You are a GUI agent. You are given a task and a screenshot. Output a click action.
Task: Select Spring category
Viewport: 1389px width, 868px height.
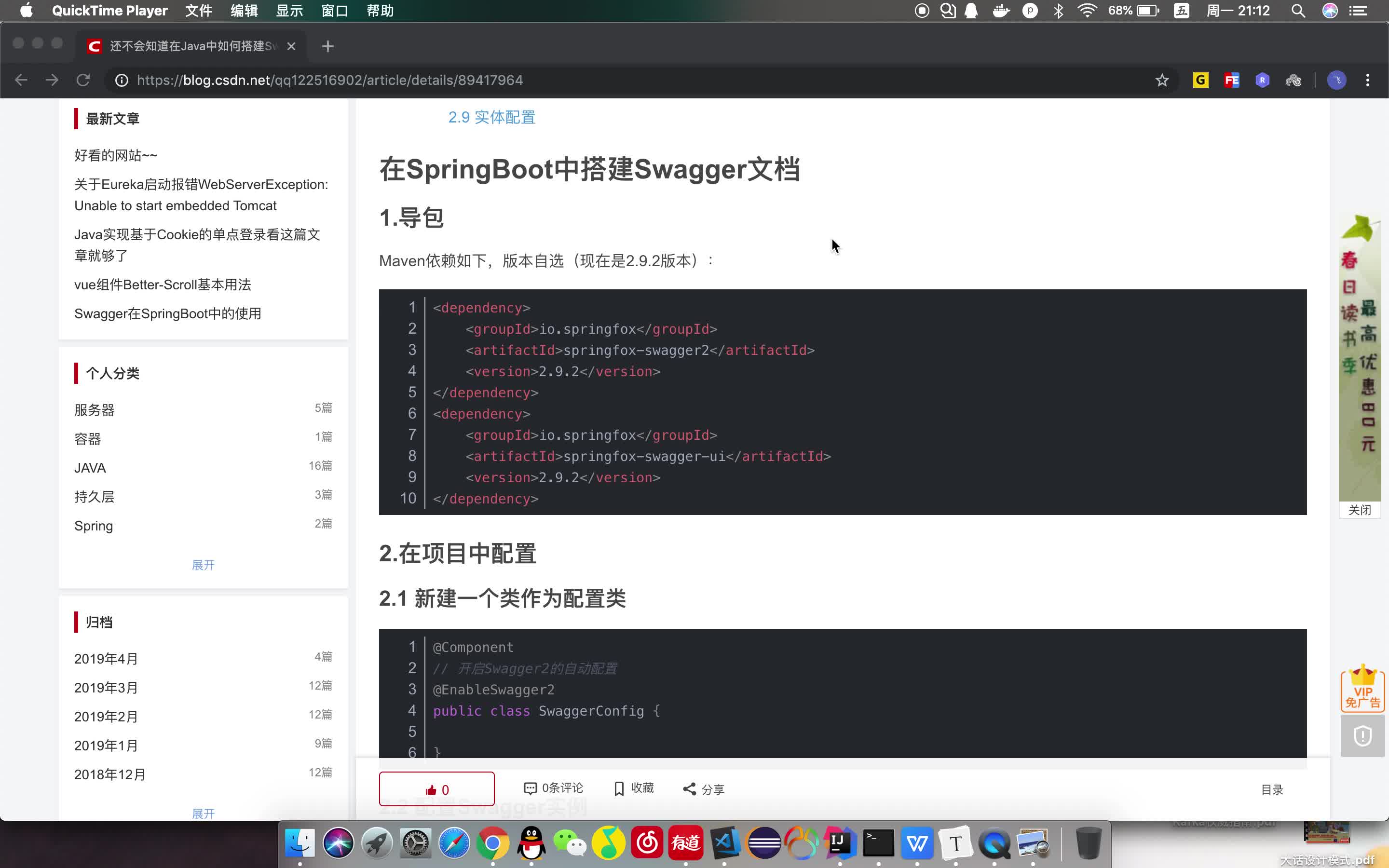(94, 526)
